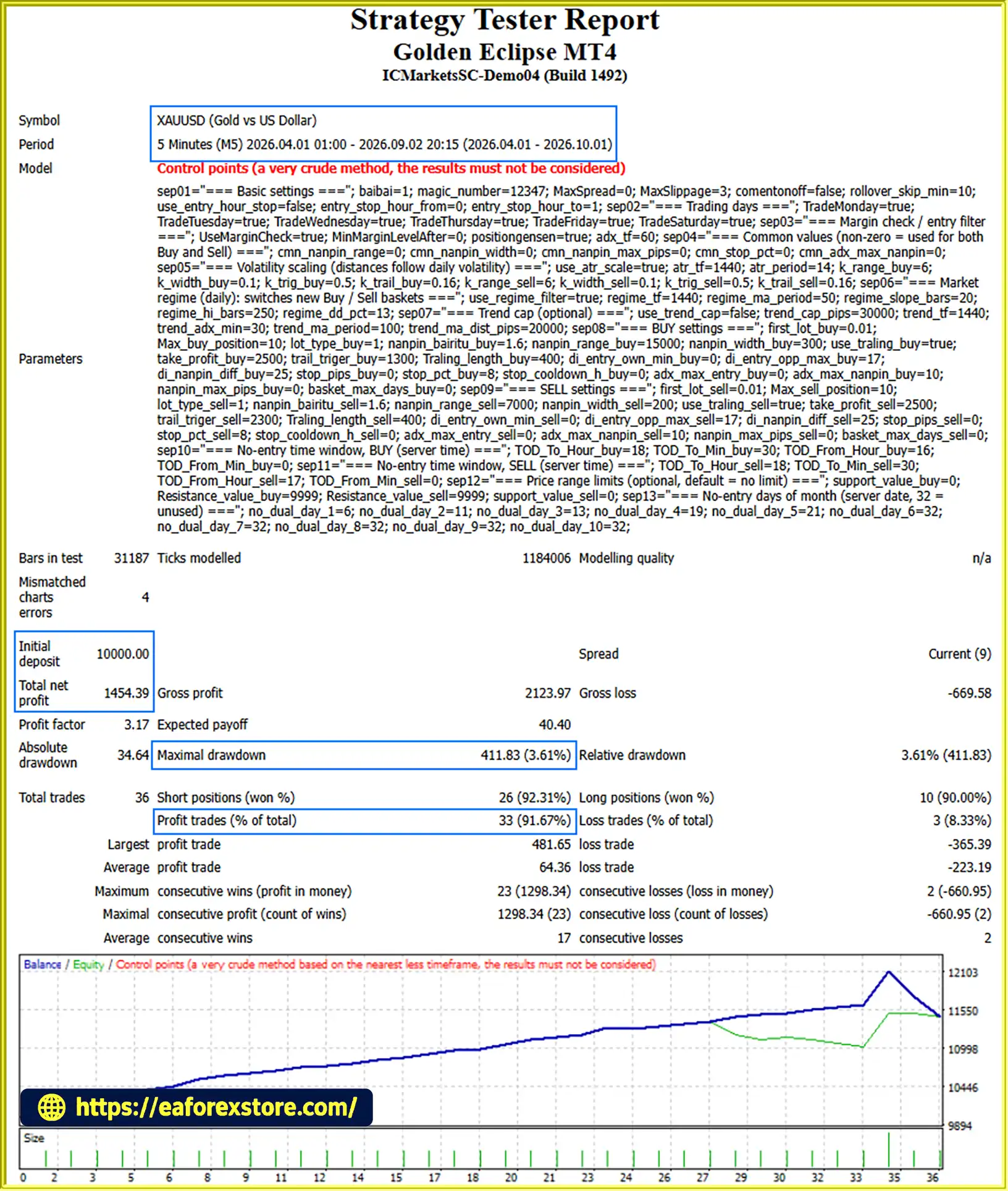Click the relative drawdown value '3.61% (411.83)'
This screenshot has width=1008, height=1191.
[946, 755]
